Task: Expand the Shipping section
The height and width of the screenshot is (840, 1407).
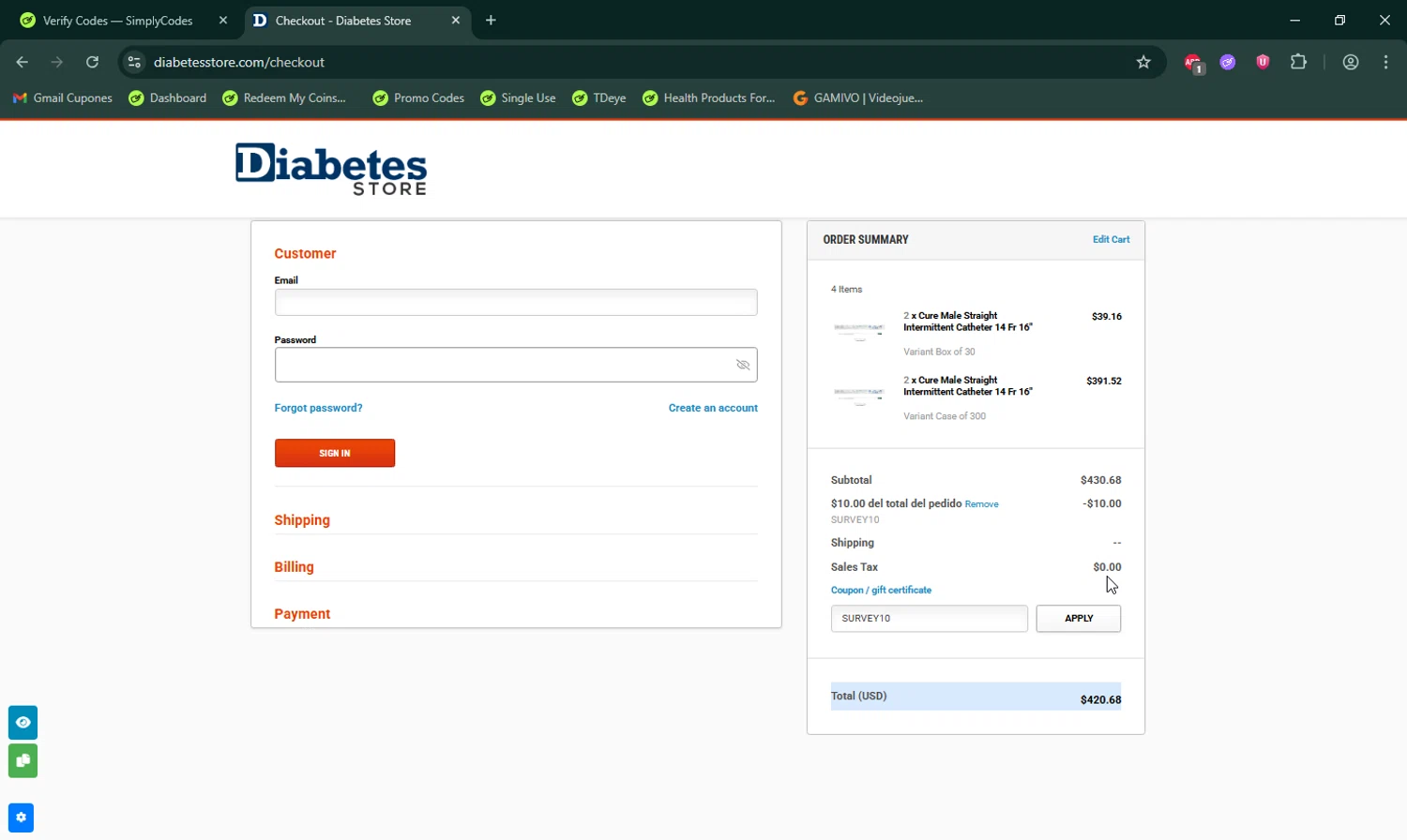Action: tap(302, 520)
